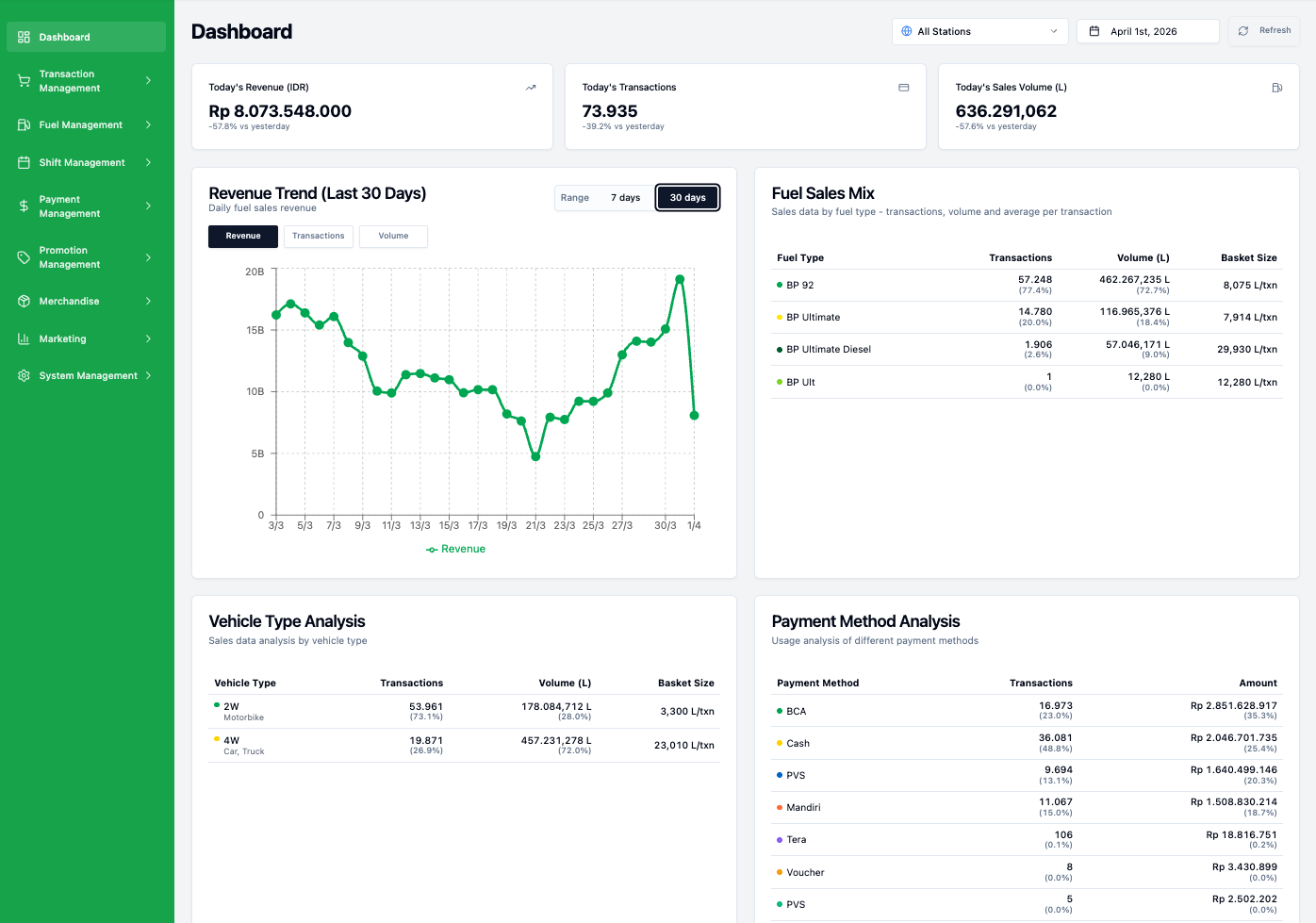Expand Merchandise submenu chevron

pos(148,301)
